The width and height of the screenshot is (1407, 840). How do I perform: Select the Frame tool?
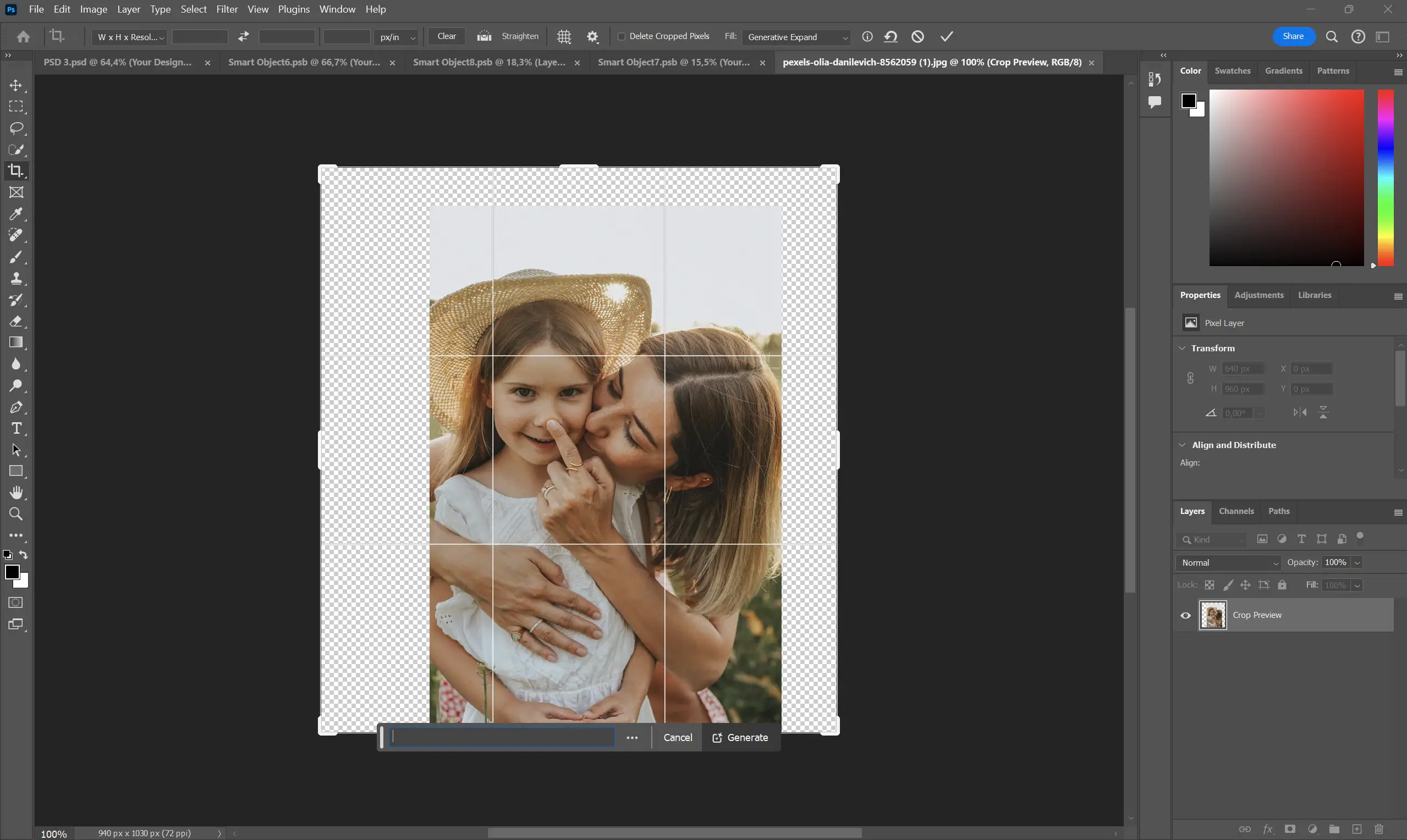(x=16, y=192)
